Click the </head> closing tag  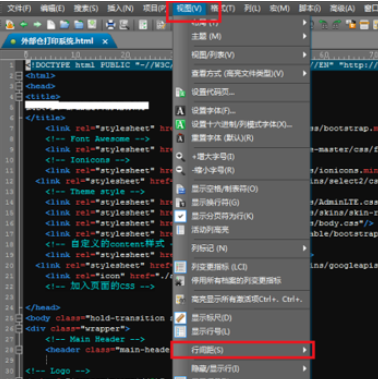coord(43,307)
